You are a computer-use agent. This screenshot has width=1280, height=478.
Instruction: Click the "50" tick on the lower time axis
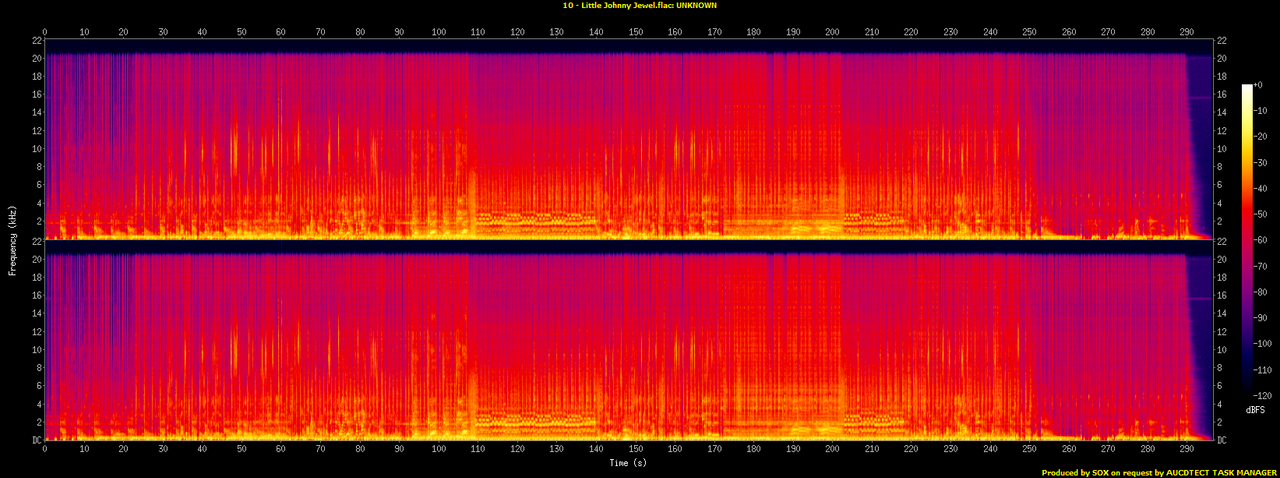242,451
